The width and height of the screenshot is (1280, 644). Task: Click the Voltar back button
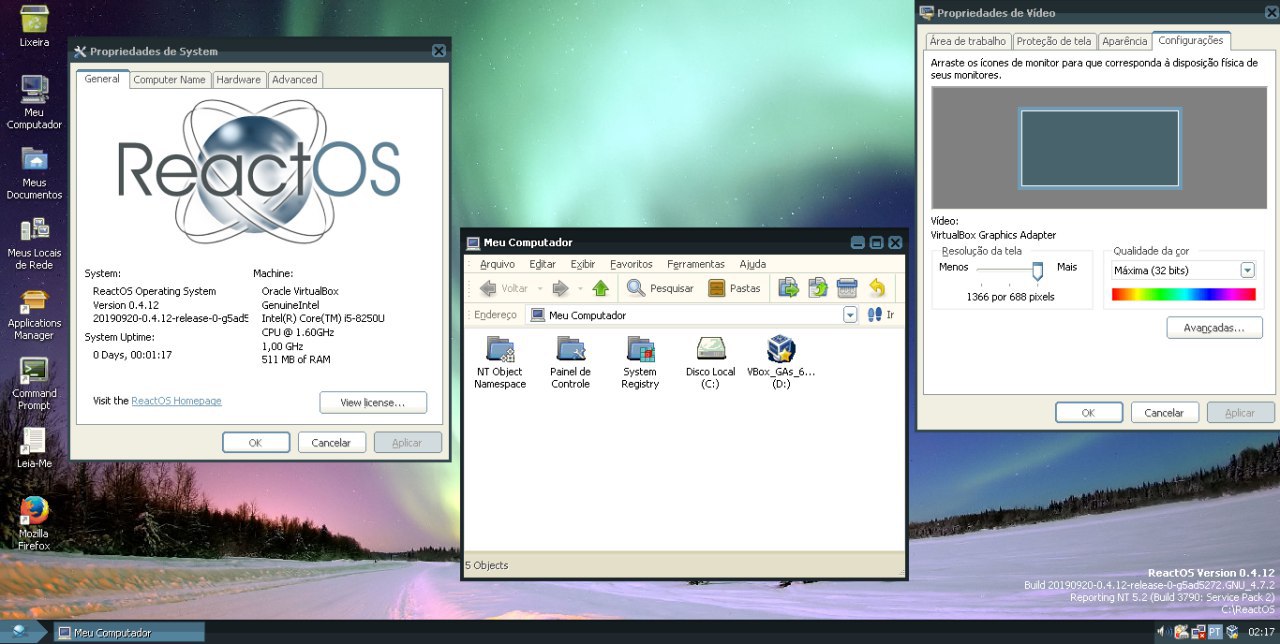pyautogui.click(x=503, y=288)
